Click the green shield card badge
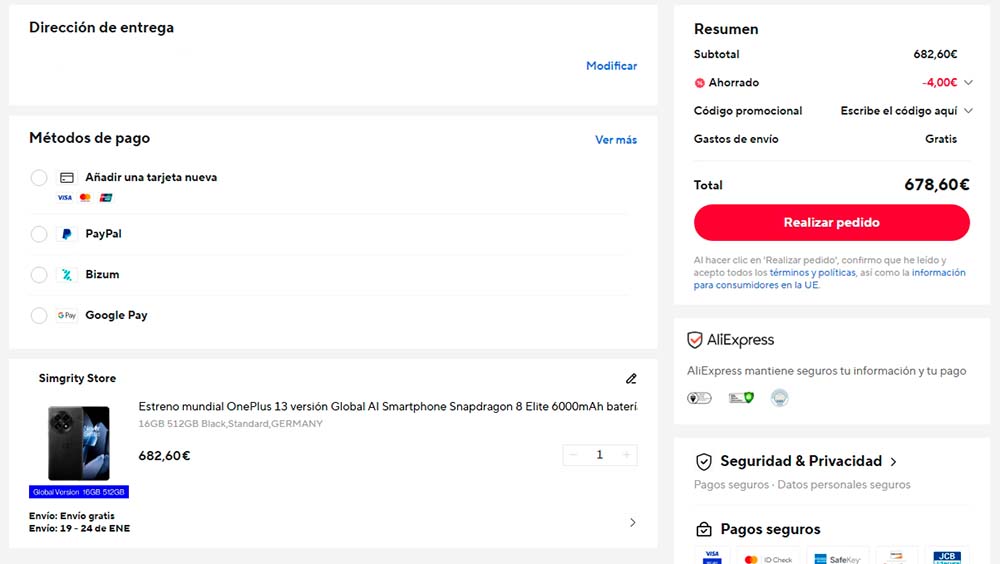 point(741,398)
